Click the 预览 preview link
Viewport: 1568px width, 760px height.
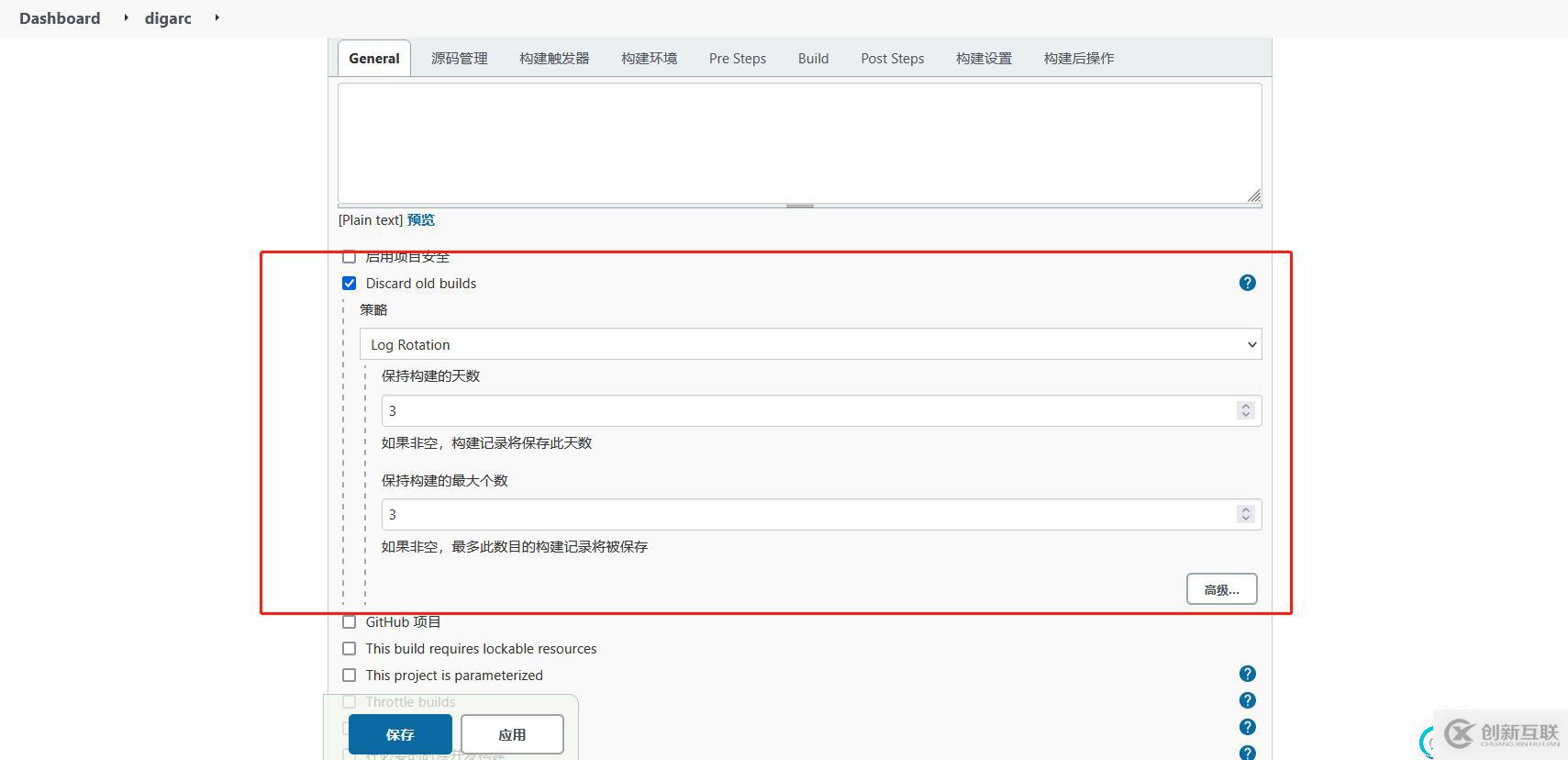(421, 220)
